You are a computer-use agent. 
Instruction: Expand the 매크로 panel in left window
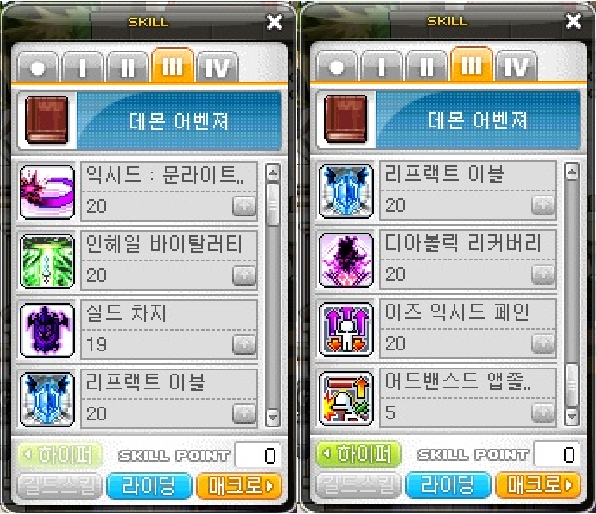[x=239, y=485]
